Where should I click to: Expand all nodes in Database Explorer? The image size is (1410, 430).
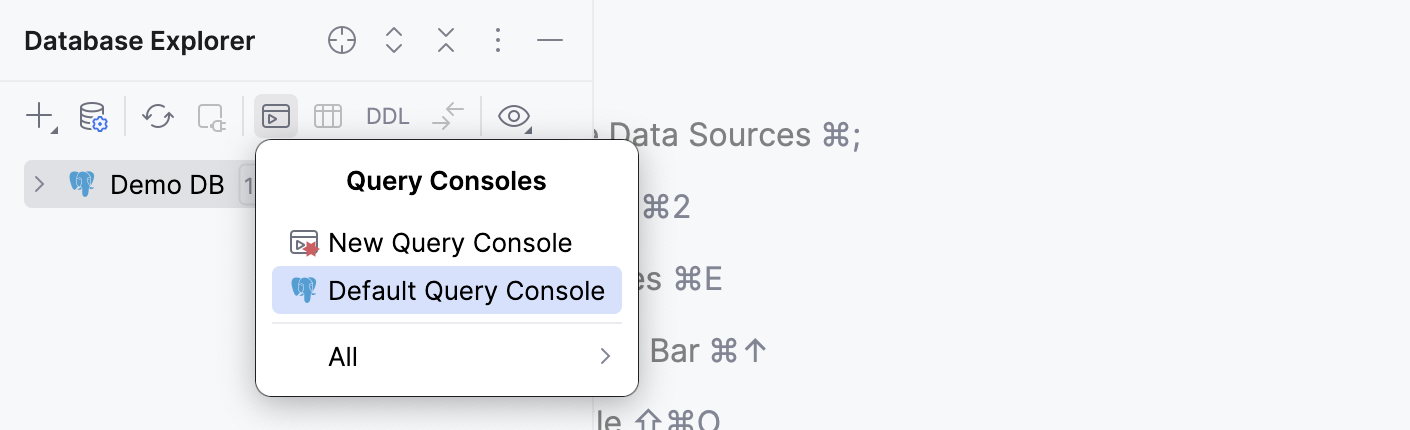(x=394, y=41)
